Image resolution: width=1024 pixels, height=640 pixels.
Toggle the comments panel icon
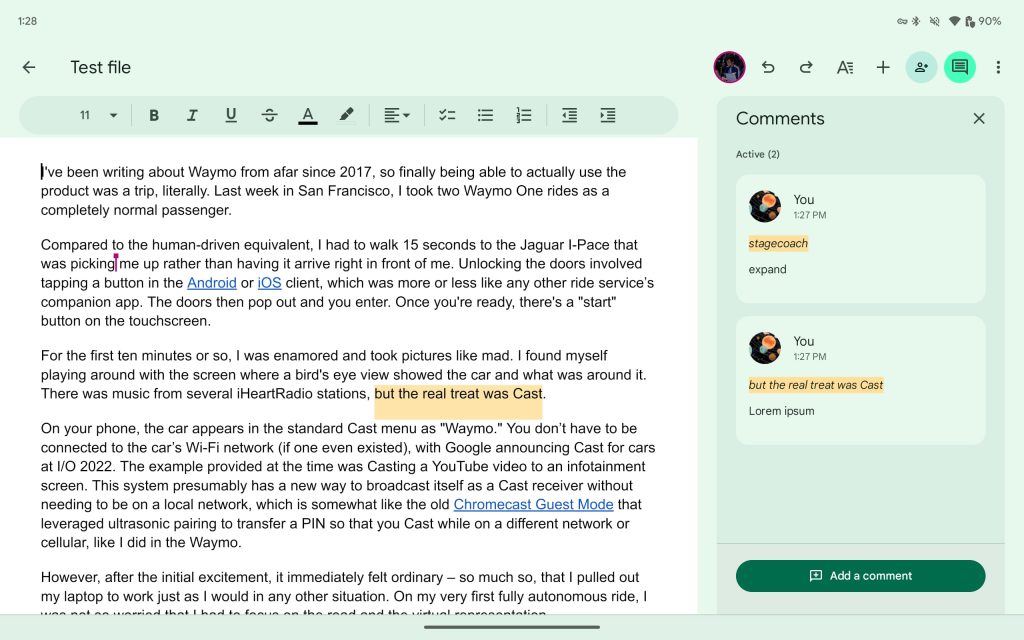click(960, 67)
